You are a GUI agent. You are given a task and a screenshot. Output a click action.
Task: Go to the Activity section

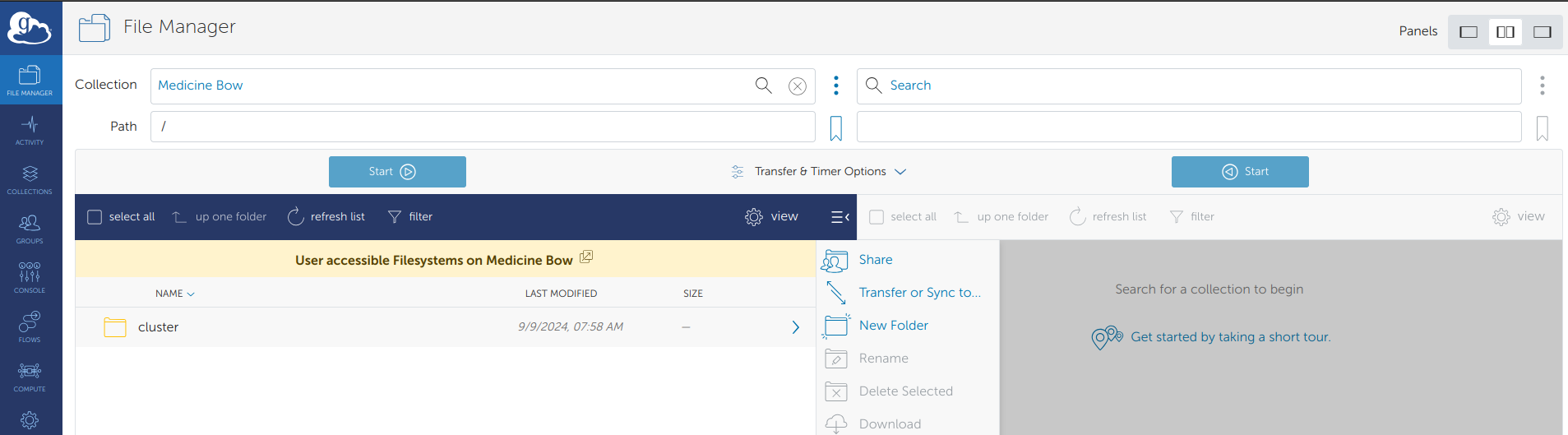pyautogui.click(x=30, y=130)
